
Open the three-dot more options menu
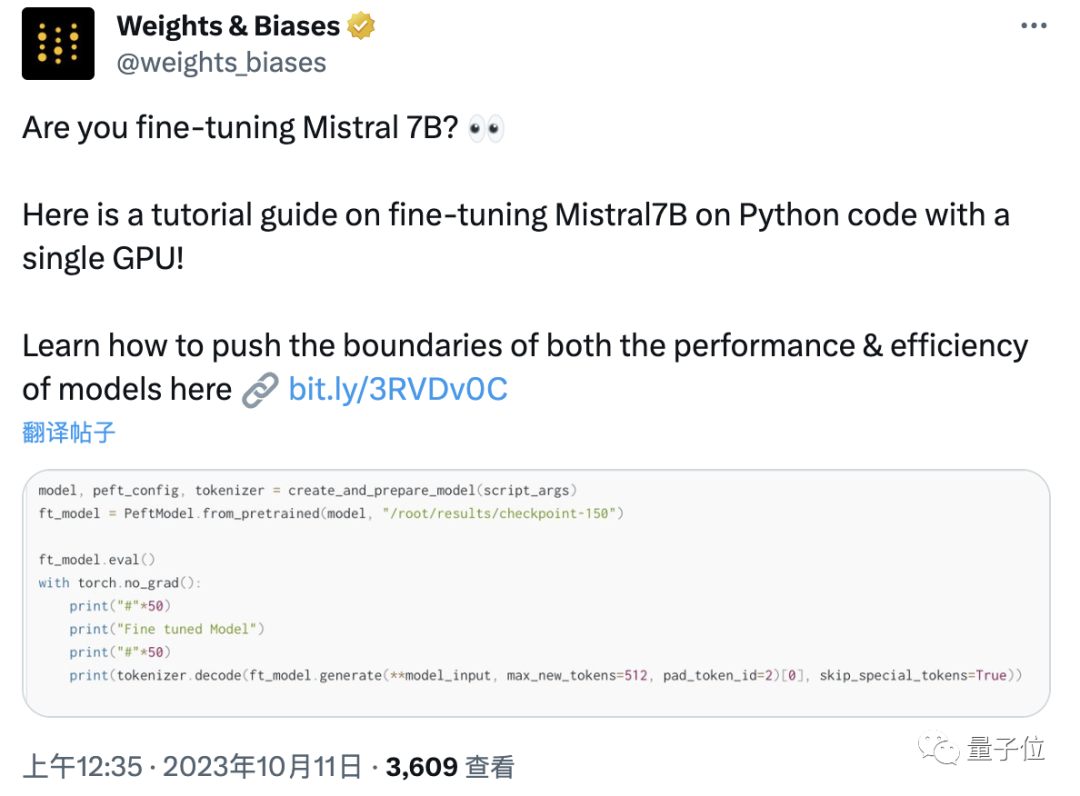point(1033,26)
